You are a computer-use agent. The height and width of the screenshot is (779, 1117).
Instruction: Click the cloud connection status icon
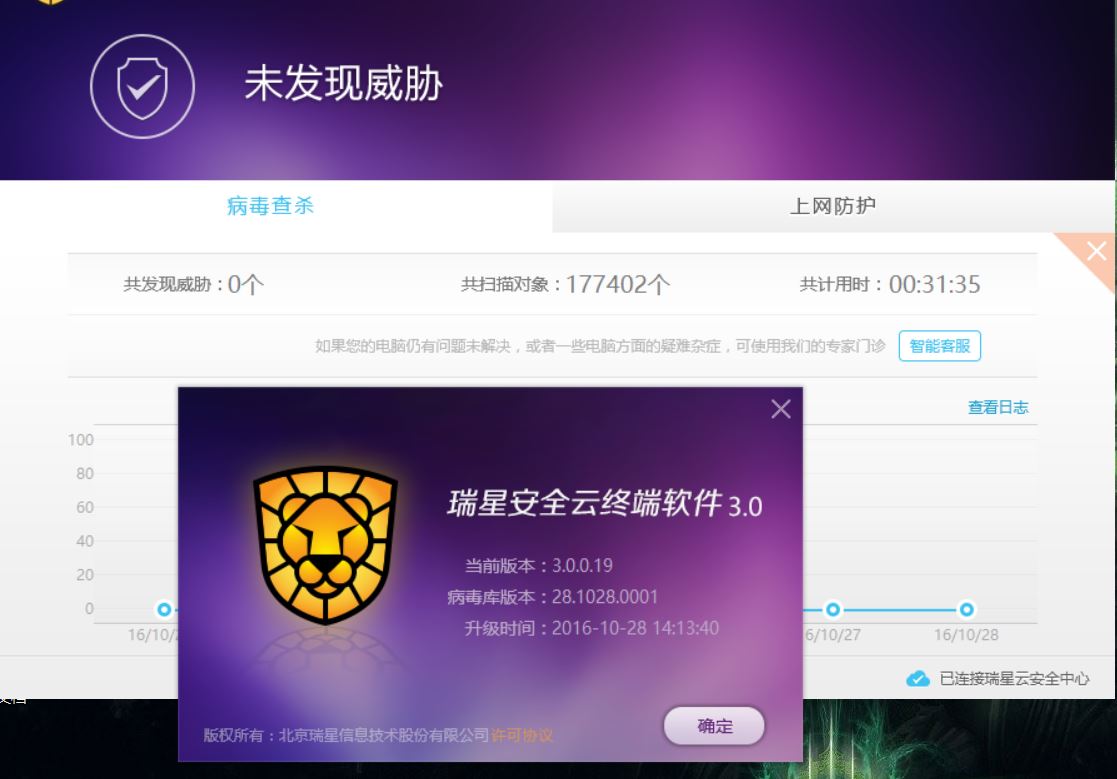pyautogui.click(x=918, y=679)
